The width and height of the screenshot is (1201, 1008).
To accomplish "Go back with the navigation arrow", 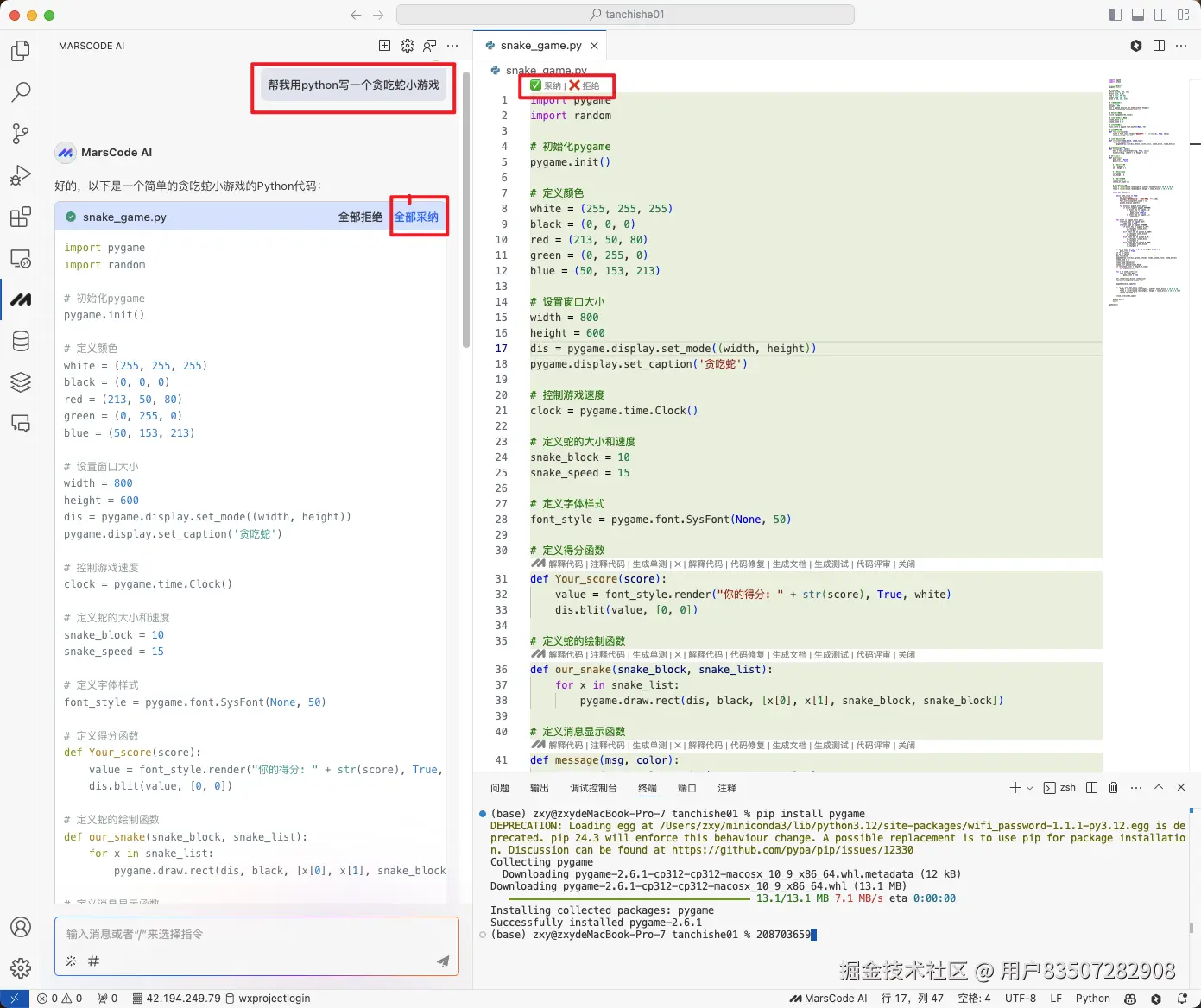I will click(x=356, y=15).
